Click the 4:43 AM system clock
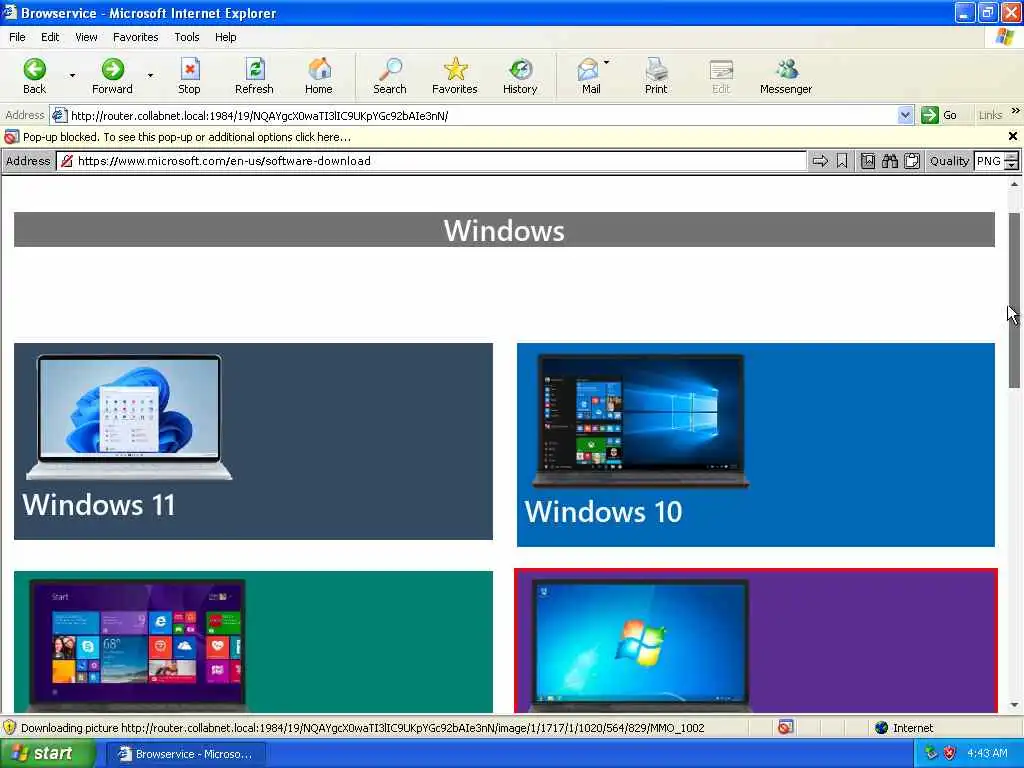The width and height of the screenshot is (1024, 768). coord(987,754)
